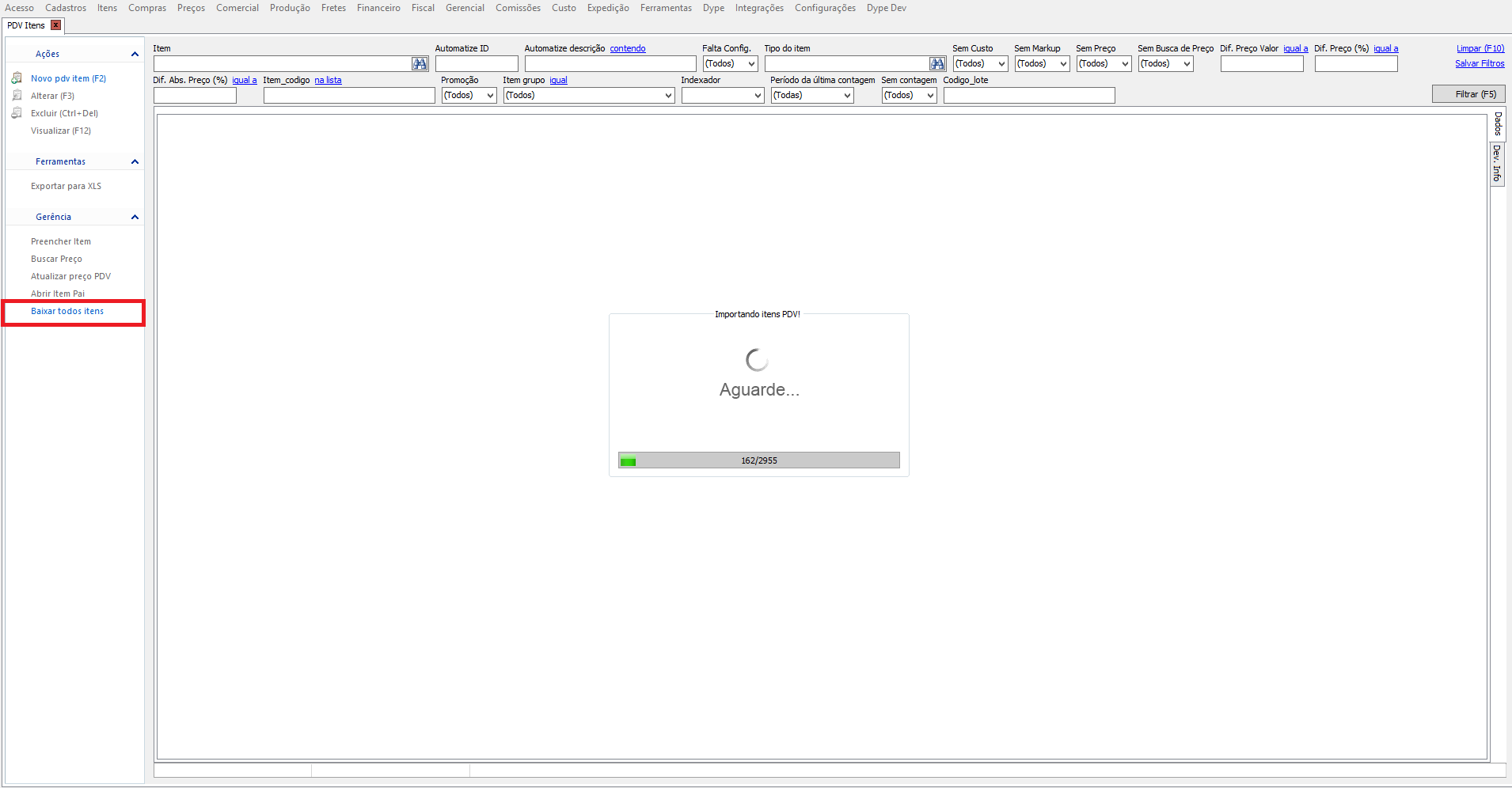Screen dimensions: 1512x788
Task: Open the Comercial menu
Action: click(x=237, y=8)
